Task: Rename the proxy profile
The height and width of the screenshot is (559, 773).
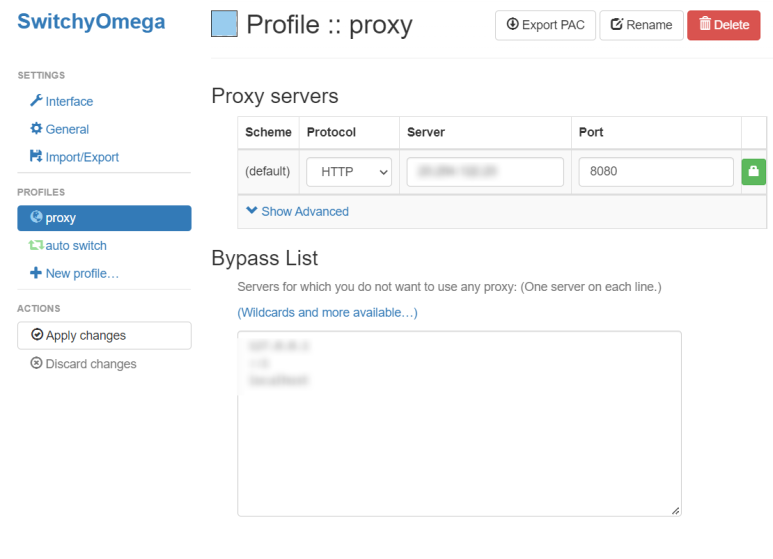Action: pyautogui.click(x=641, y=25)
